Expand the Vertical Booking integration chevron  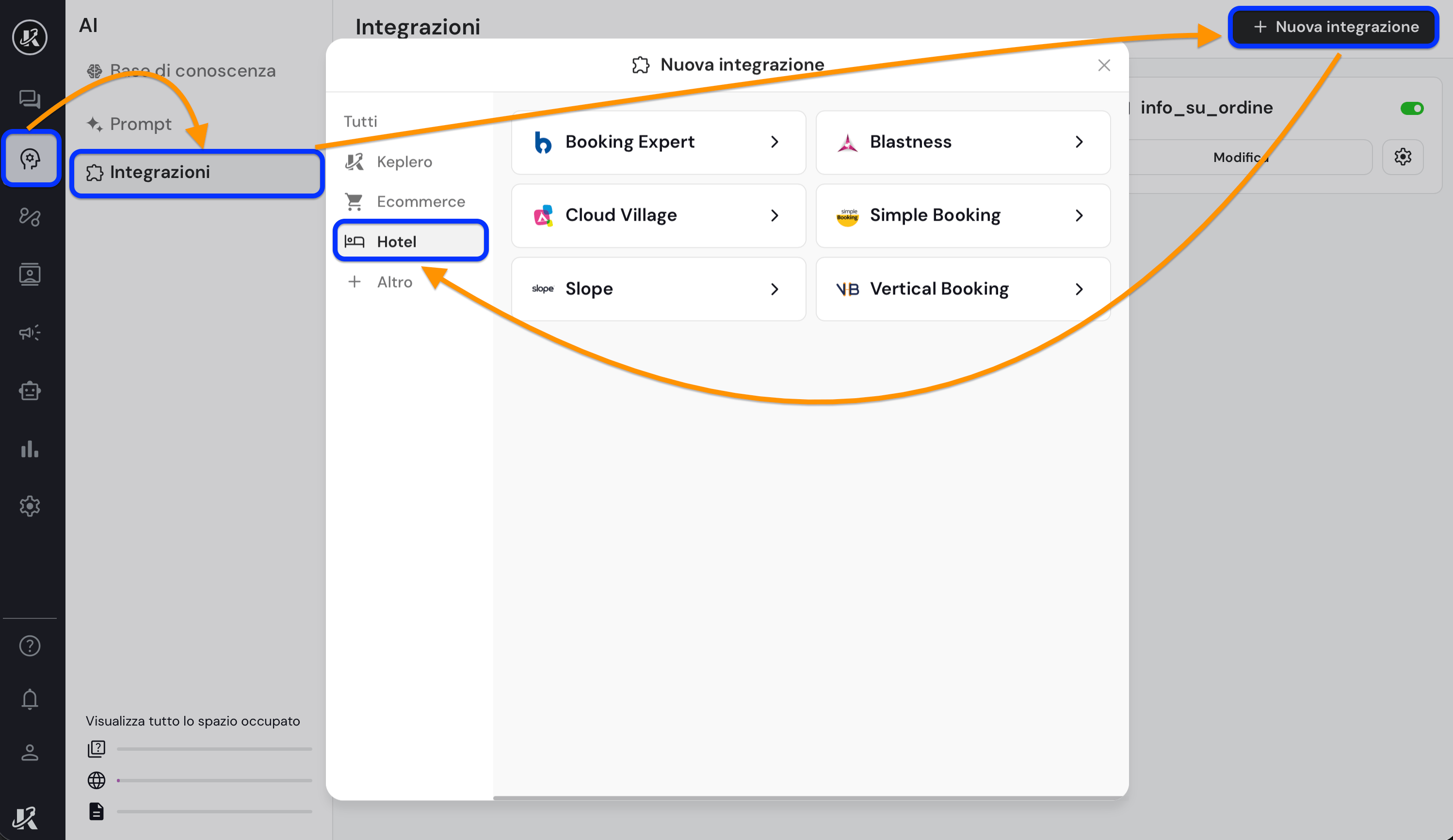pyautogui.click(x=1079, y=289)
